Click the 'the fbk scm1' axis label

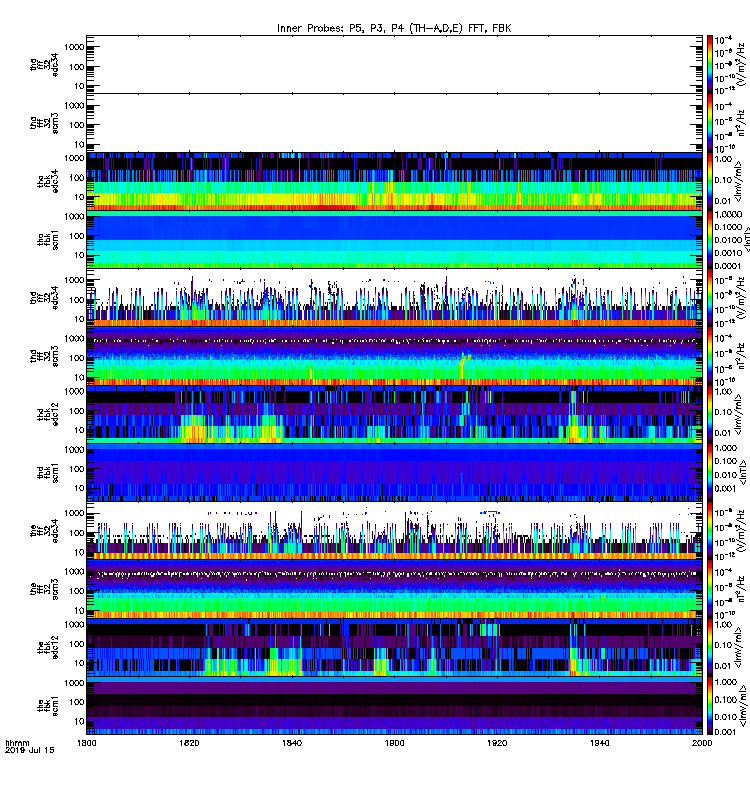[48, 705]
